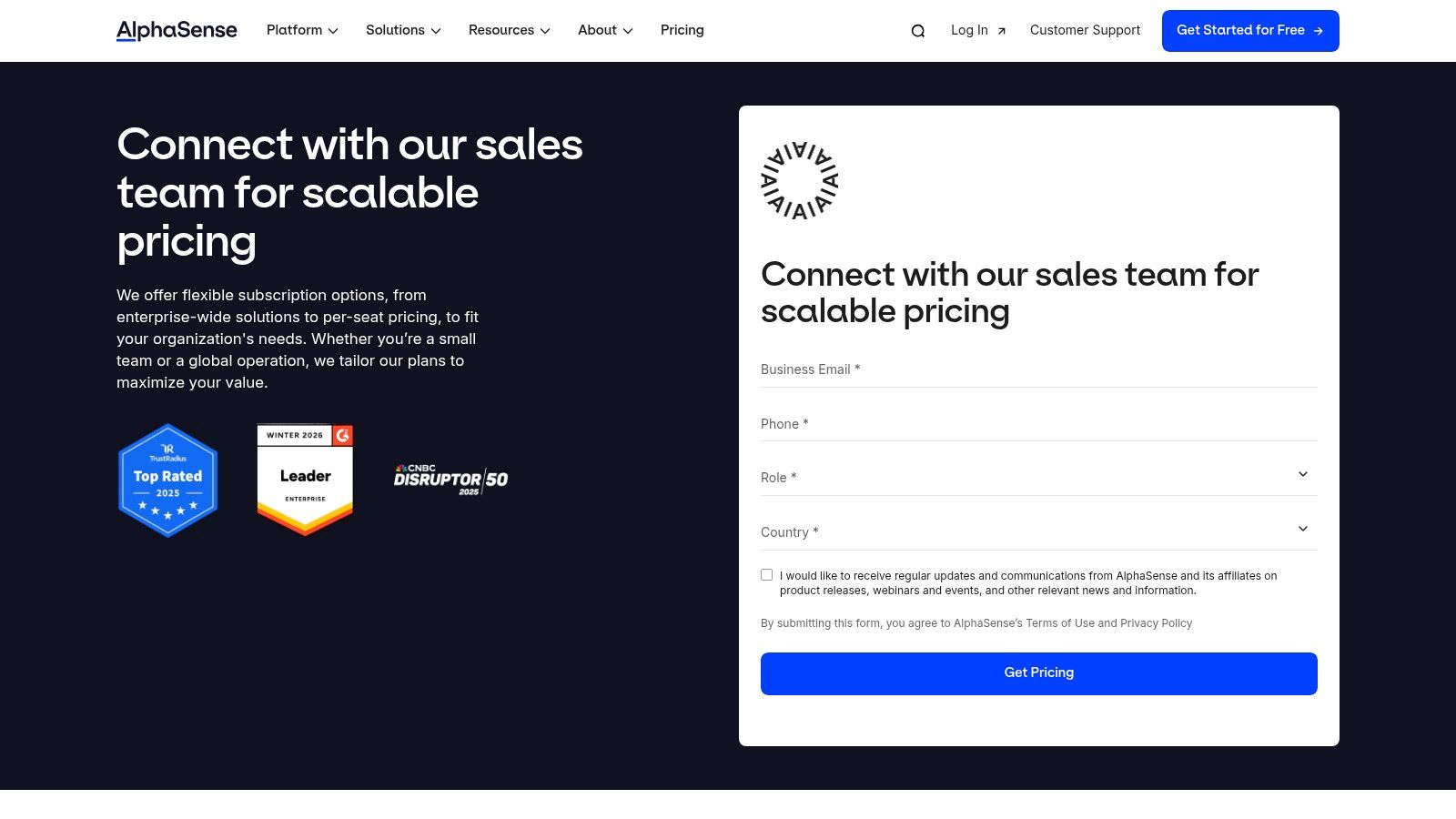
Task: Click the arrow inside Get Started button
Action: 1318,30
